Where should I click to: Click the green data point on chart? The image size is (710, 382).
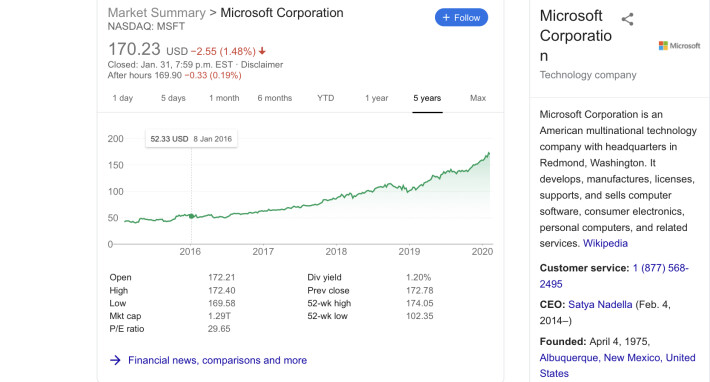click(x=191, y=216)
